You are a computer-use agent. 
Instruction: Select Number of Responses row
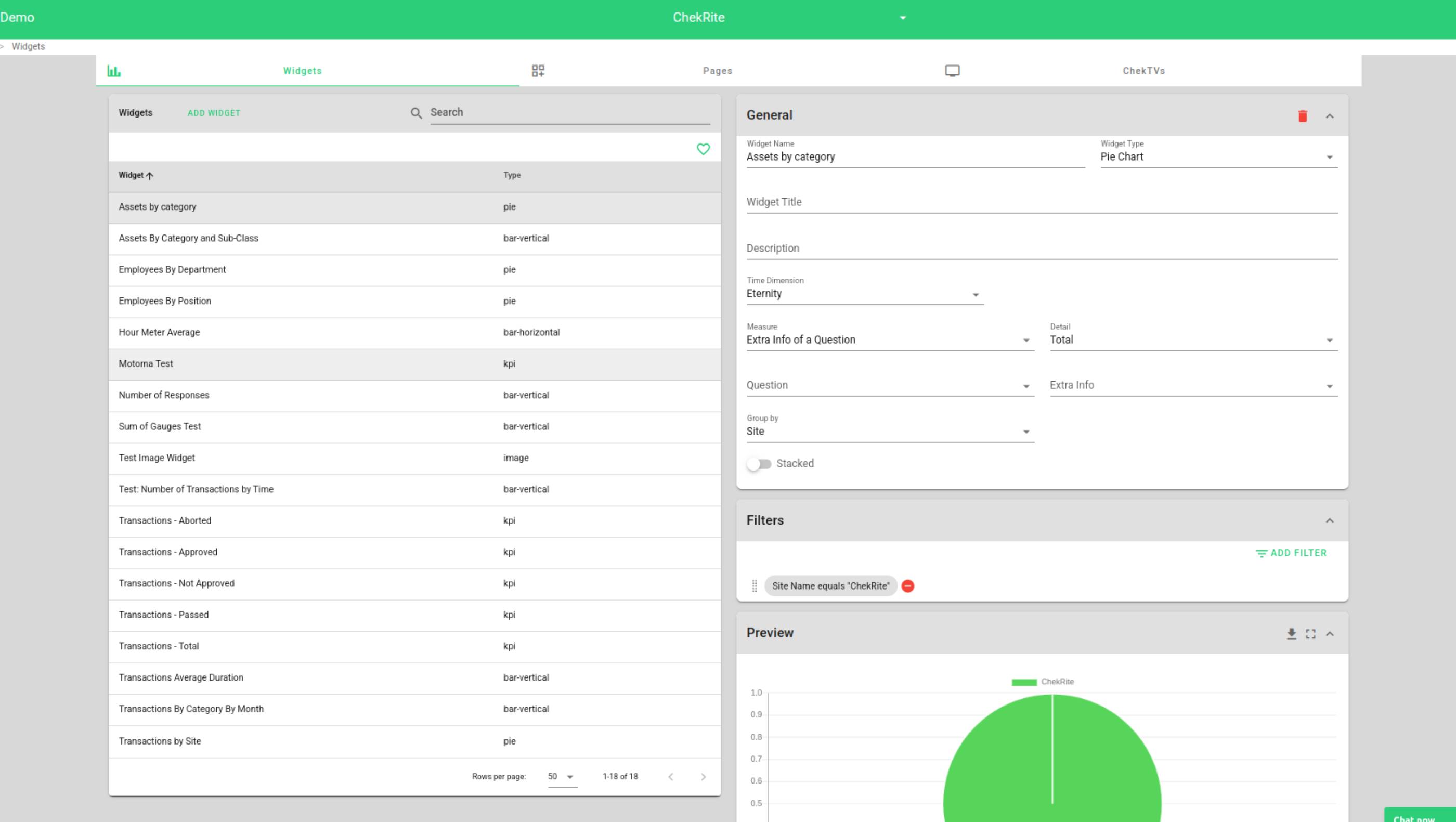click(414, 396)
